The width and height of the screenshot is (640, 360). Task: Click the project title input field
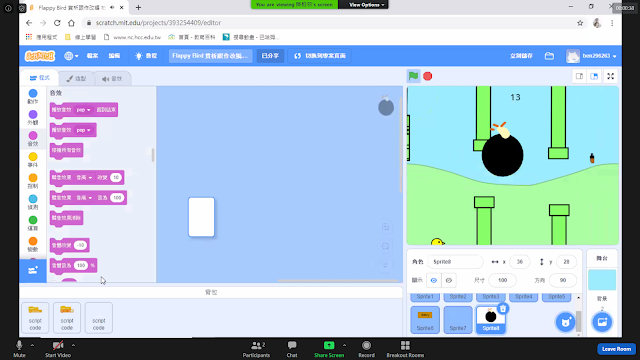(210, 56)
